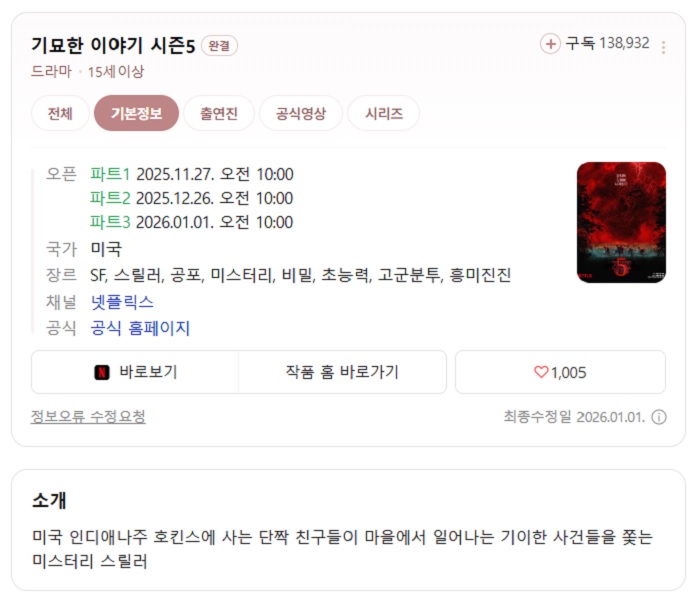Click the Netflix logo icon on 바로보기
Viewport: 700px width, 608px height.
click(x=102, y=372)
